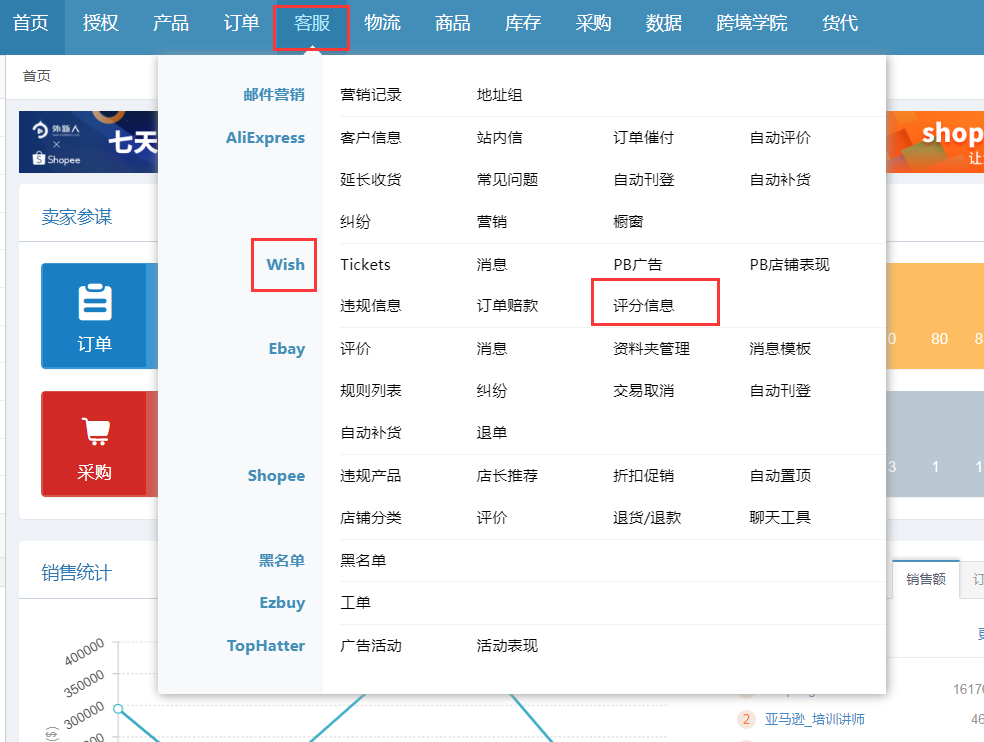
Task: Switch to the 销售额 tab
Action: pos(926,579)
